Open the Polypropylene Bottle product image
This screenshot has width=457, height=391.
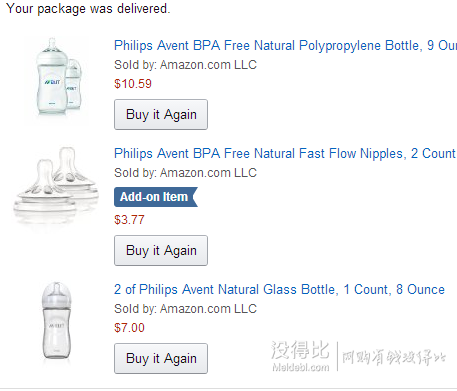click(58, 76)
